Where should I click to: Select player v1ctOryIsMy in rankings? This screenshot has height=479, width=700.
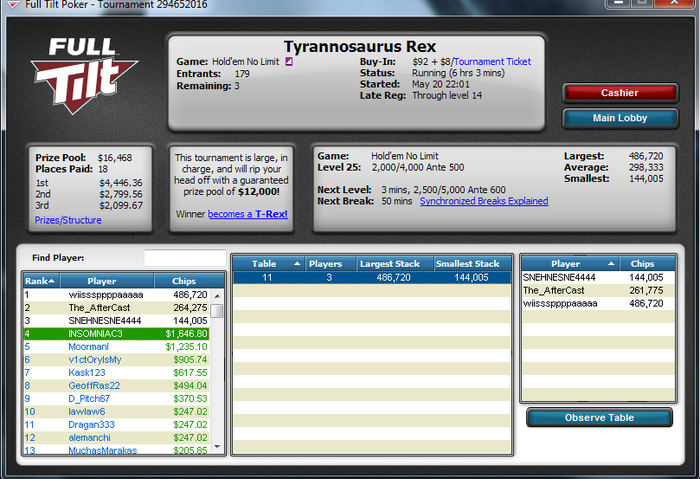[x=117, y=359]
